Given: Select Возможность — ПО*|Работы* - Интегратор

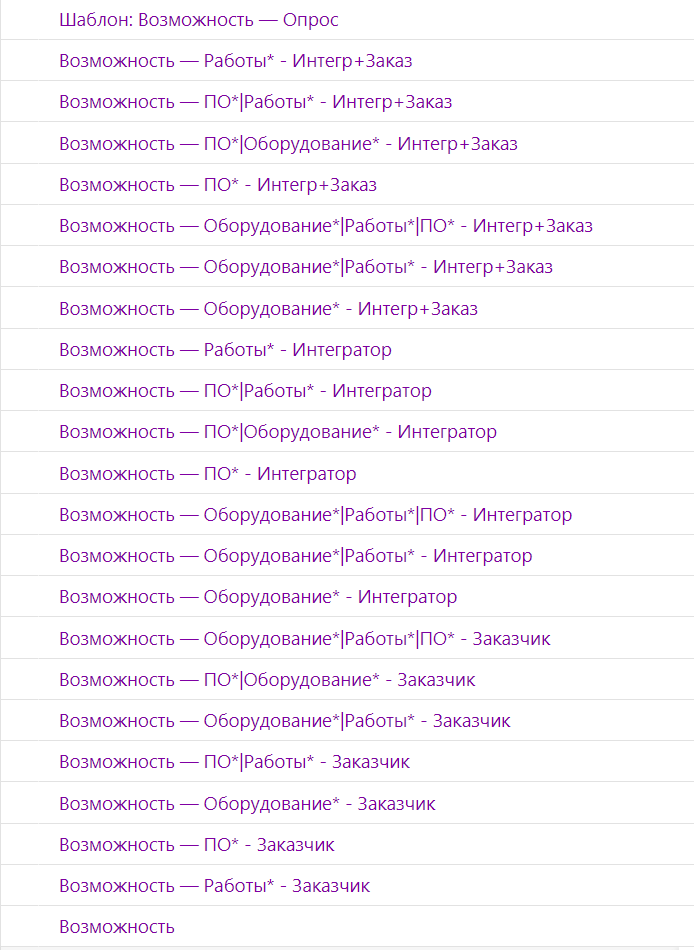Looking at the screenshot, I should (x=245, y=391).
